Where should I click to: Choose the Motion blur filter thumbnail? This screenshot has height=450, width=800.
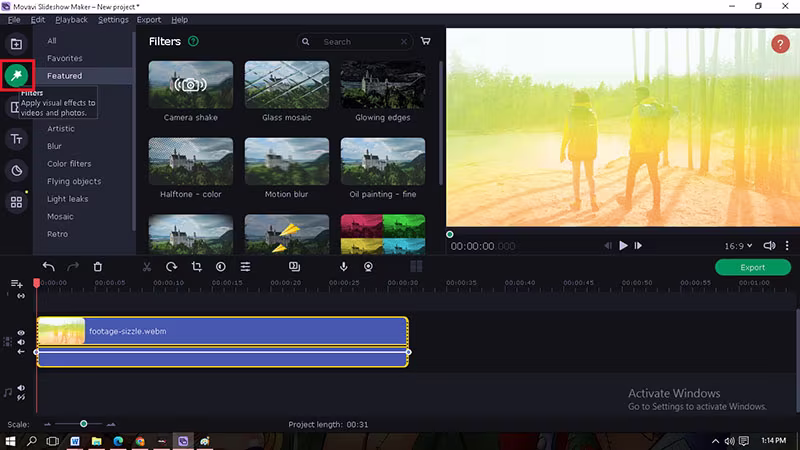(287, 161)
